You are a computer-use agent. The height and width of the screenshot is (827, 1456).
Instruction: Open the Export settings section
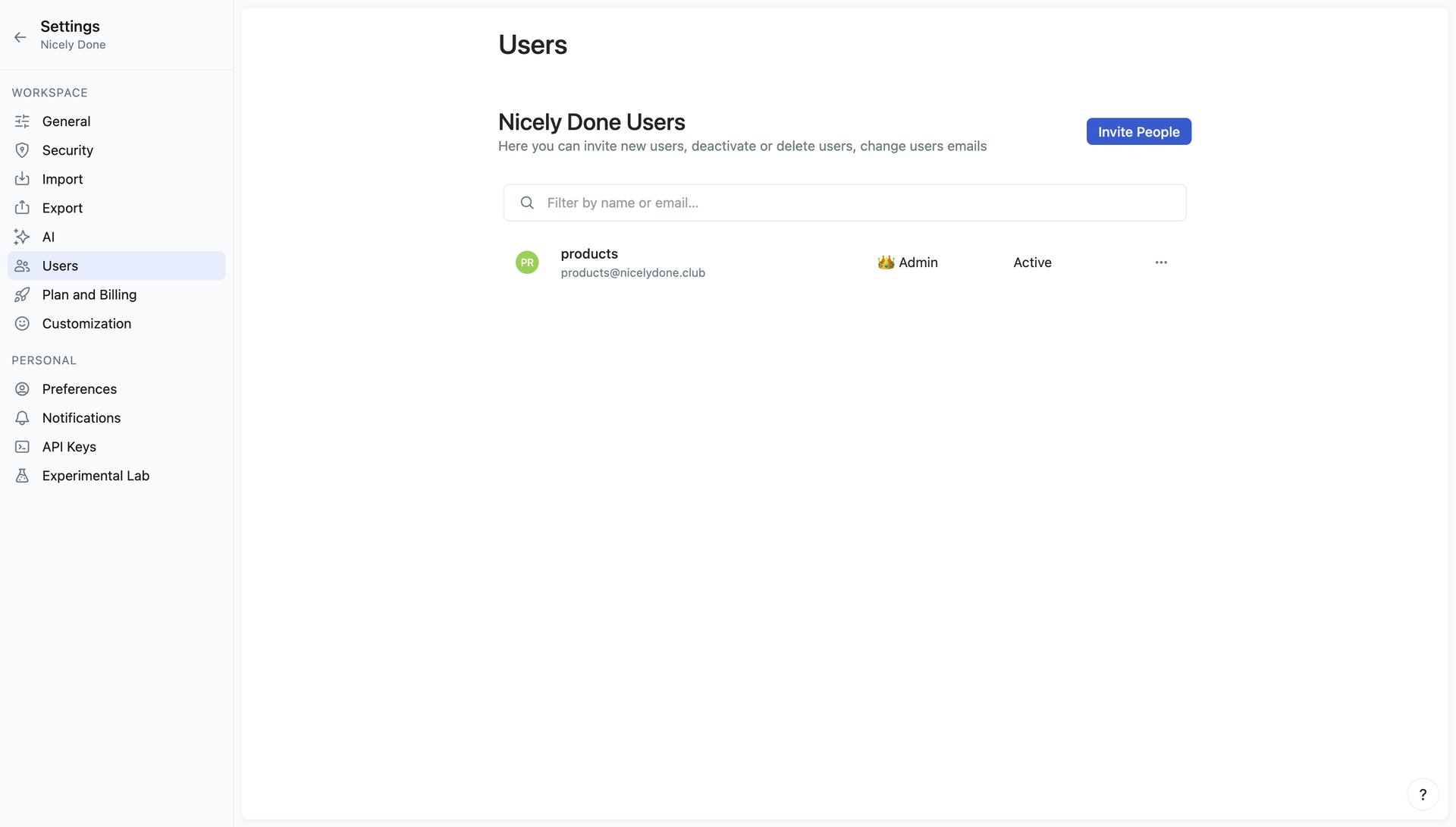point(62,208)
